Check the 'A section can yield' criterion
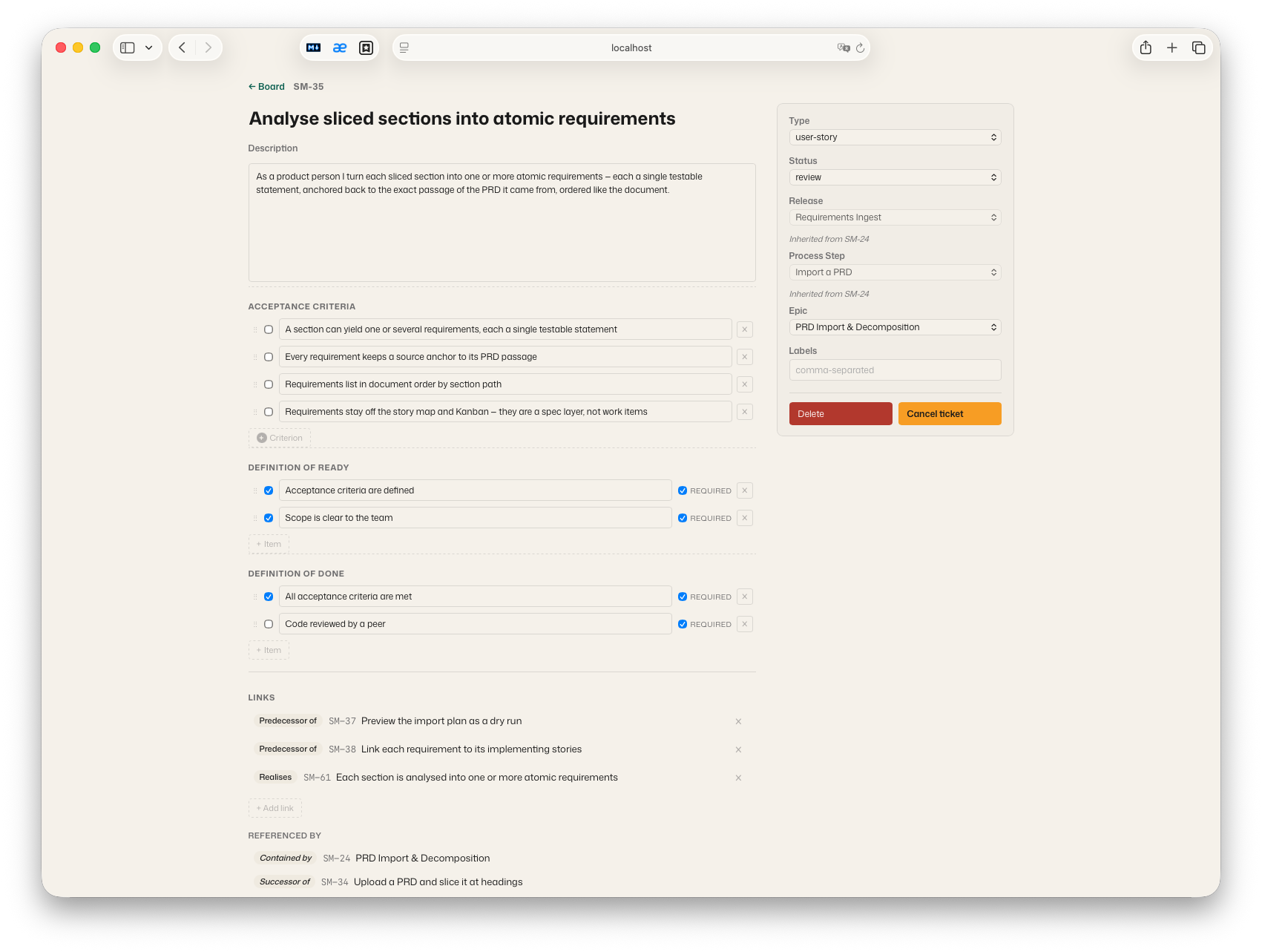 pos(269,329)
